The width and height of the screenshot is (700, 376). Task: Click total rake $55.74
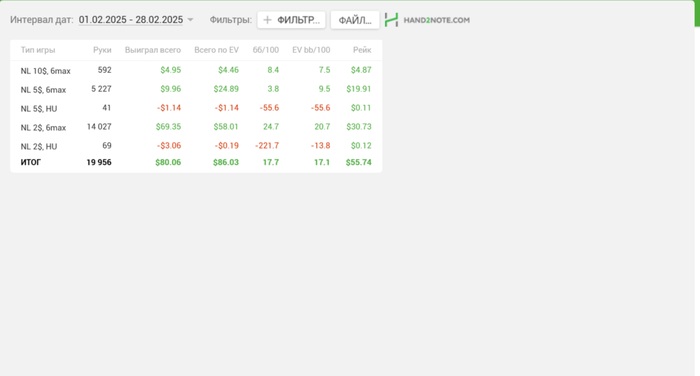[x=358, y=163]
